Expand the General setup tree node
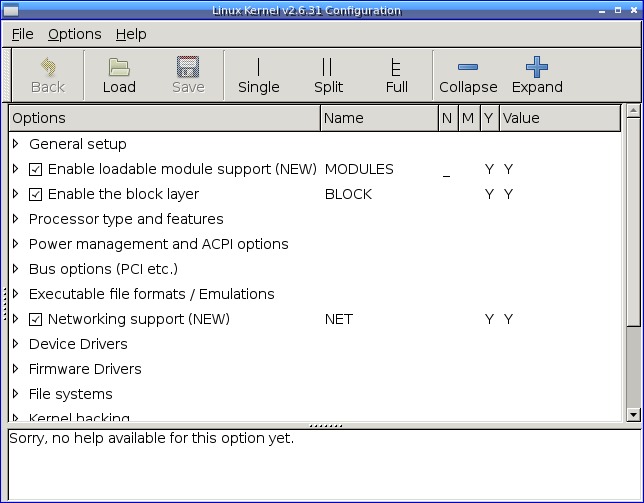 click(x=16, y=144)
